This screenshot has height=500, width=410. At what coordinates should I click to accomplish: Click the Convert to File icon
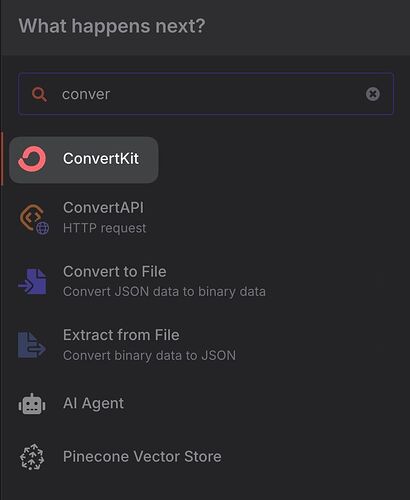coord(32,282)
